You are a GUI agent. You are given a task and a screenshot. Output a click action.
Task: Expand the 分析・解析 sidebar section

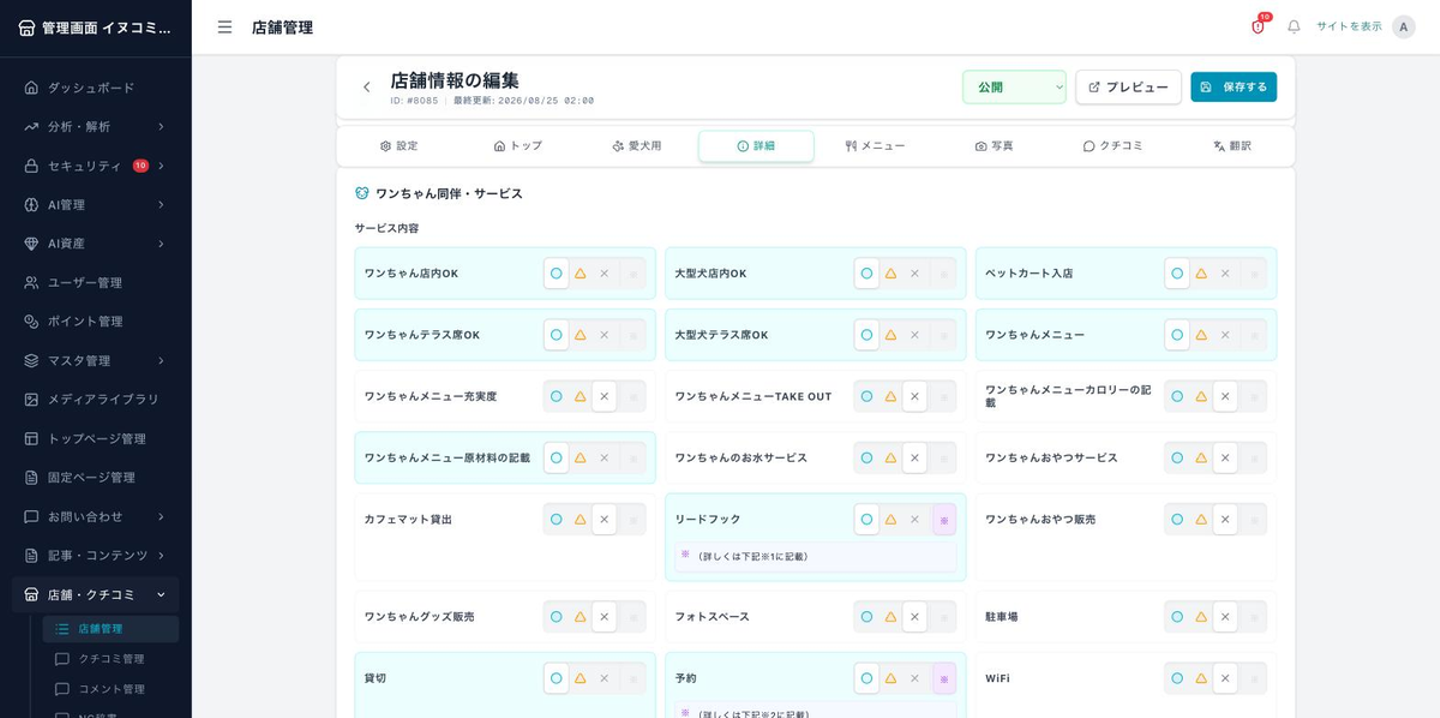tap(96, 127)
